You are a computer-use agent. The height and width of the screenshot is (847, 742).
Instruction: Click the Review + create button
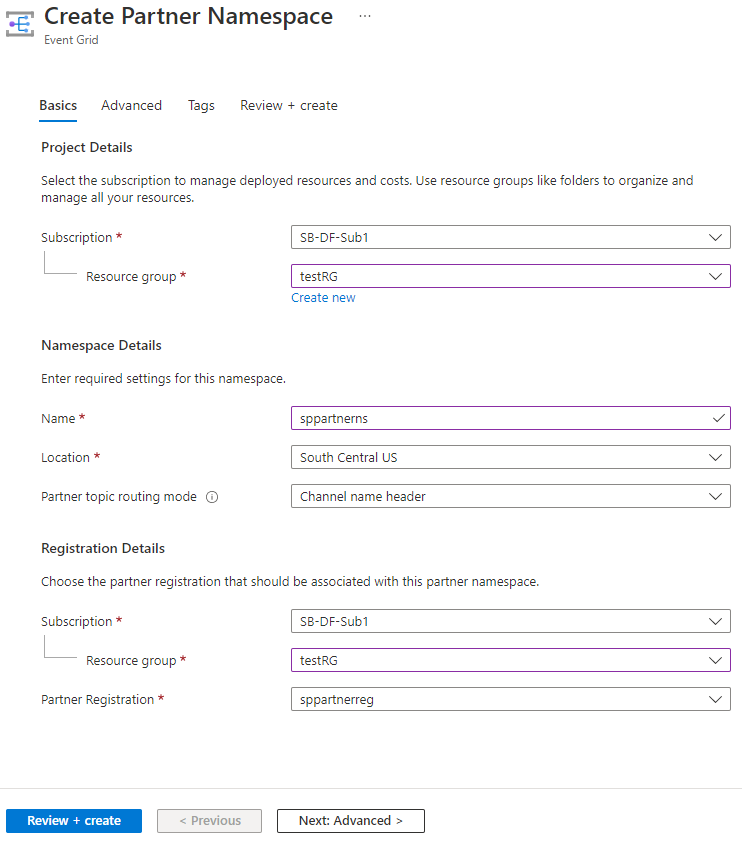pos(73,820)
